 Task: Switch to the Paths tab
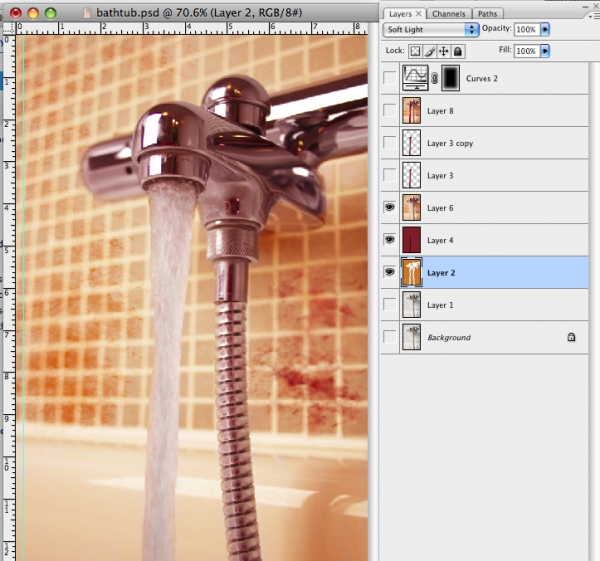(488, 14)
